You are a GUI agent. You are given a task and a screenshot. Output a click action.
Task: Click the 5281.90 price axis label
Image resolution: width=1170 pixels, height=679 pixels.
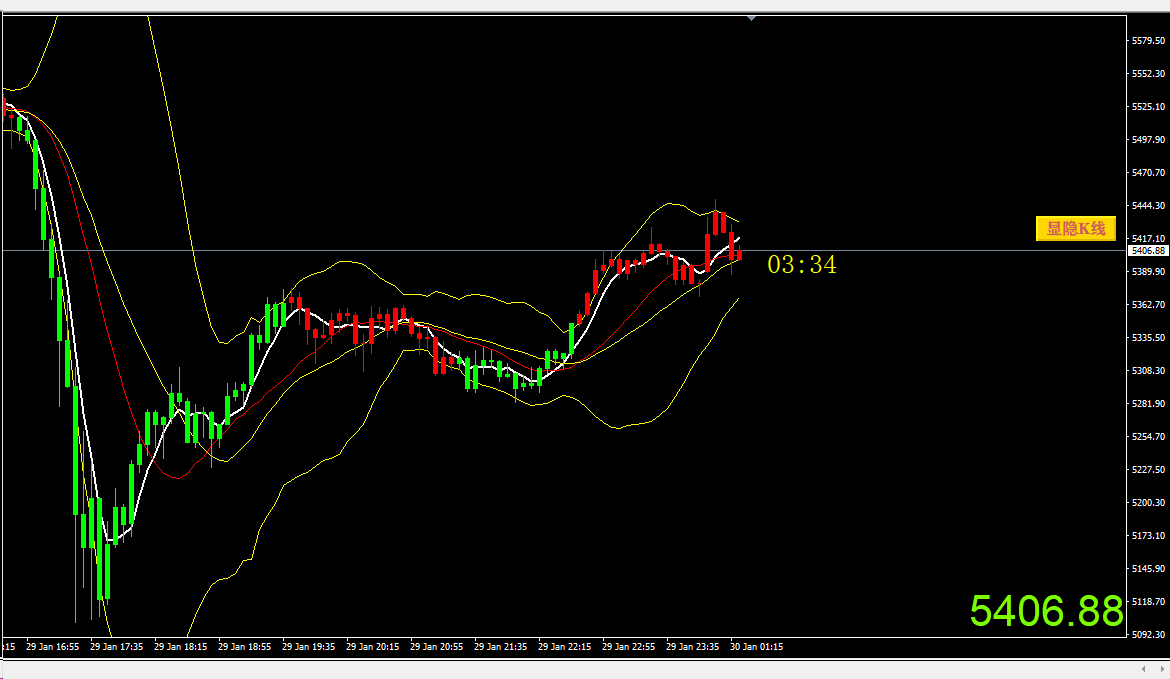(1148, 404)
